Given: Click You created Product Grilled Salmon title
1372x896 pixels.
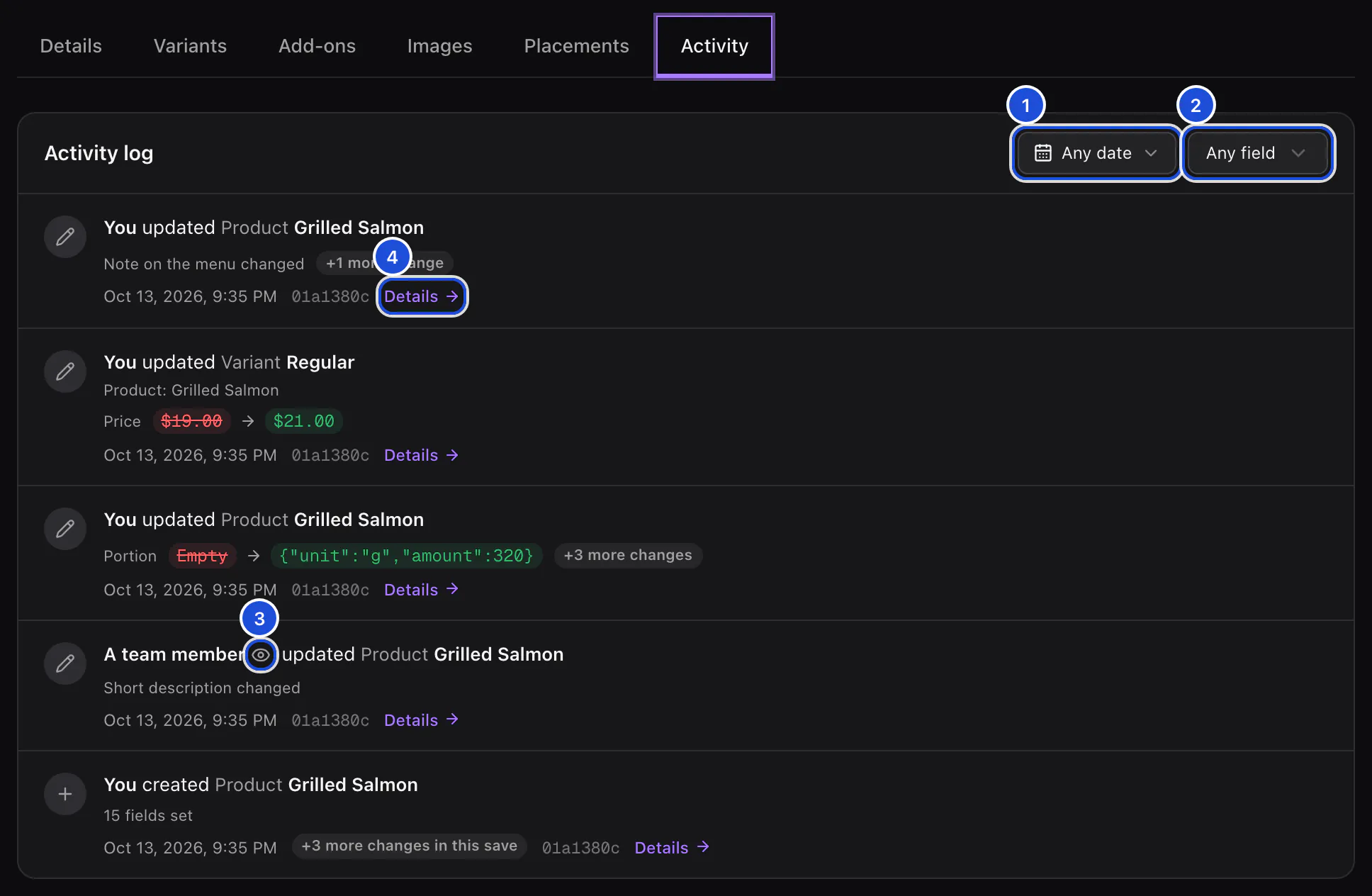Looking at the screenshot, I should (261, 785).
